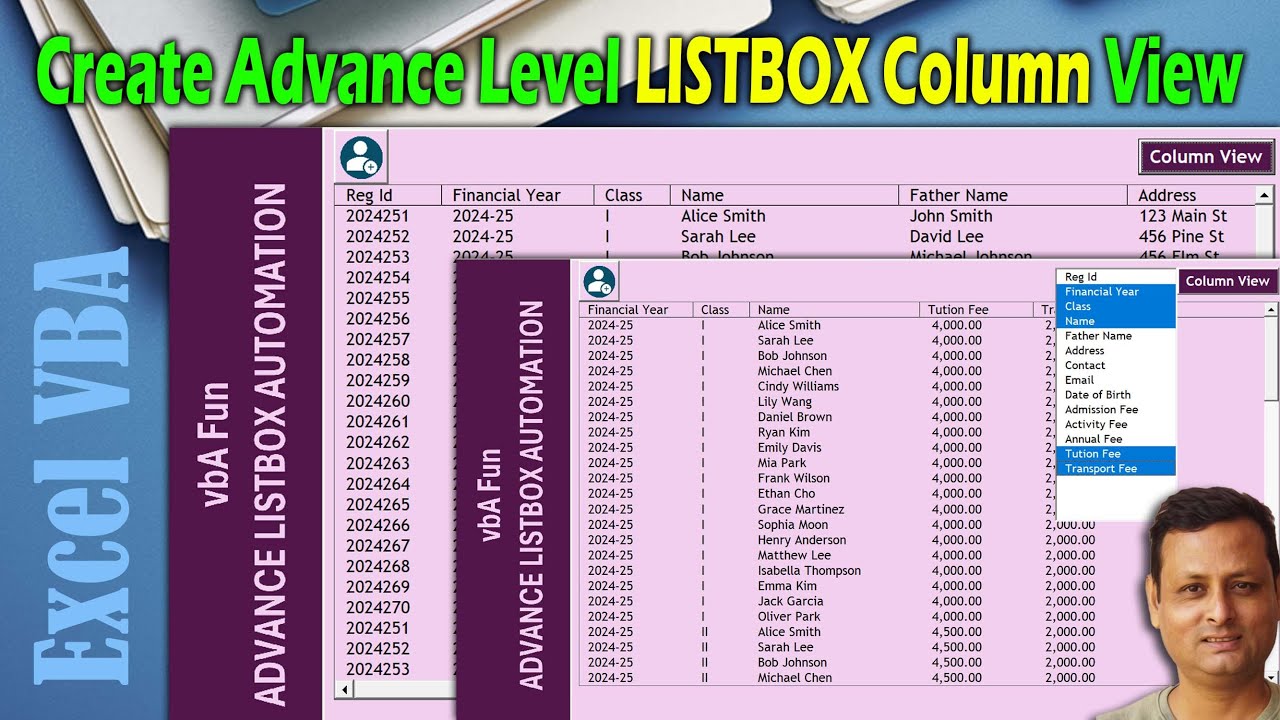Click Father Name column header in back list
The width and height of the screenshot is (1280, 720).
[x=1012, y=195]
